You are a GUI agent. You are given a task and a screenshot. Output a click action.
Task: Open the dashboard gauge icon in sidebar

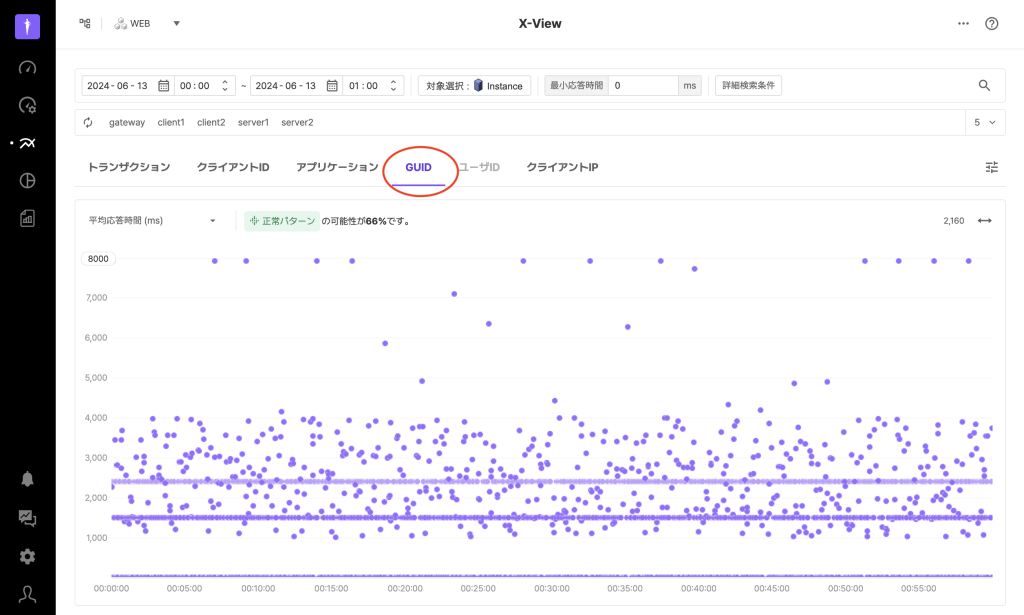click(x=27, y=68)
